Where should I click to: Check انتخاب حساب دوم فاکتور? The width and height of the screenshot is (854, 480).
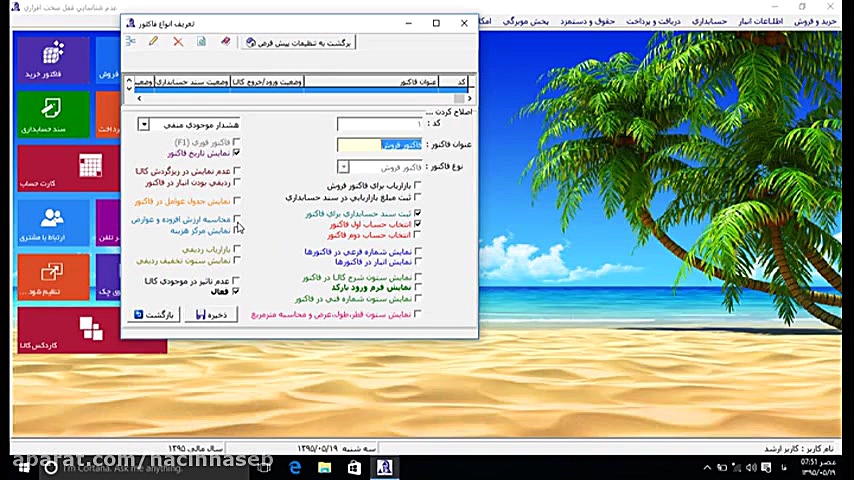click(x=417, y=234)
